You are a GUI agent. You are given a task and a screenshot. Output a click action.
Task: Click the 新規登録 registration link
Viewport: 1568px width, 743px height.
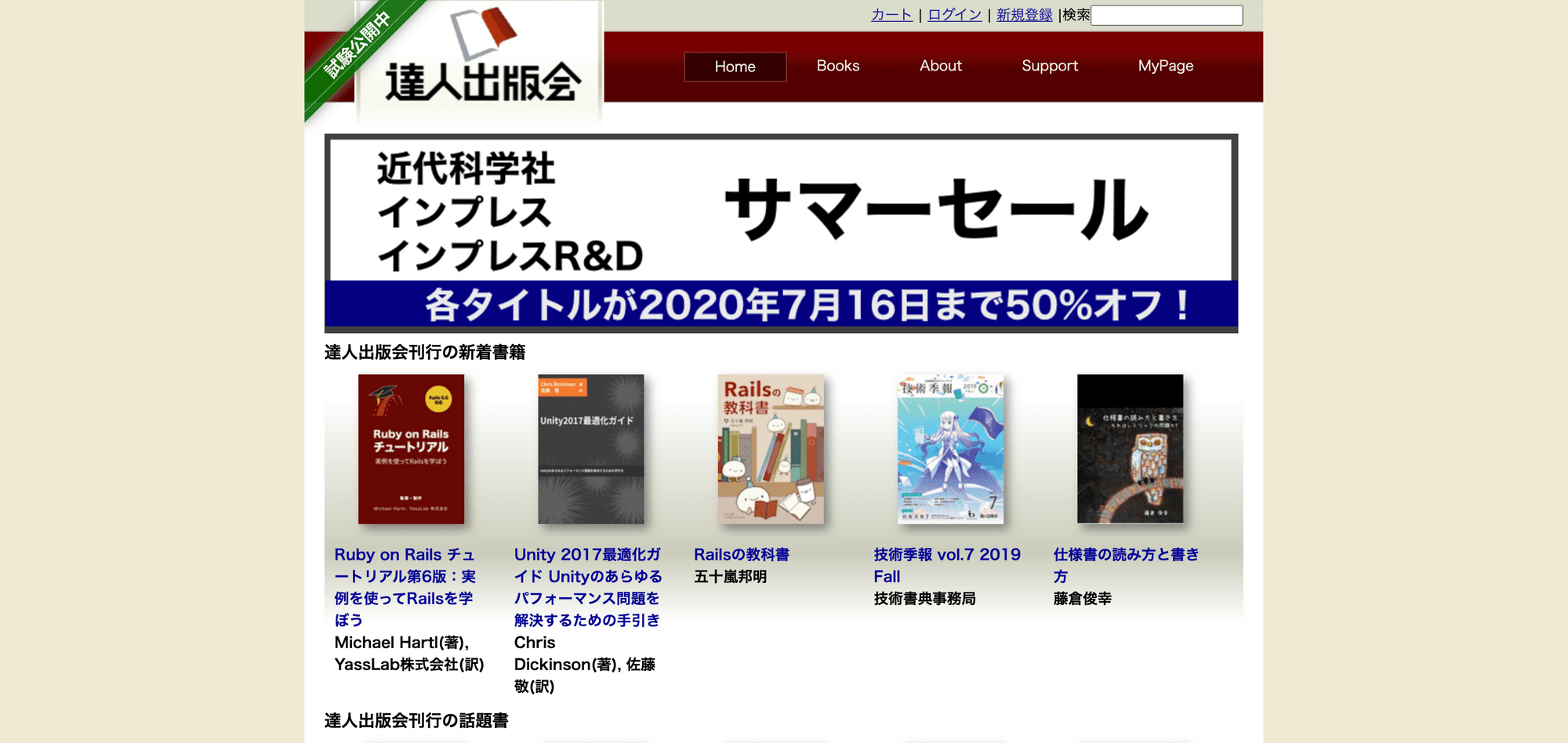1024,15
